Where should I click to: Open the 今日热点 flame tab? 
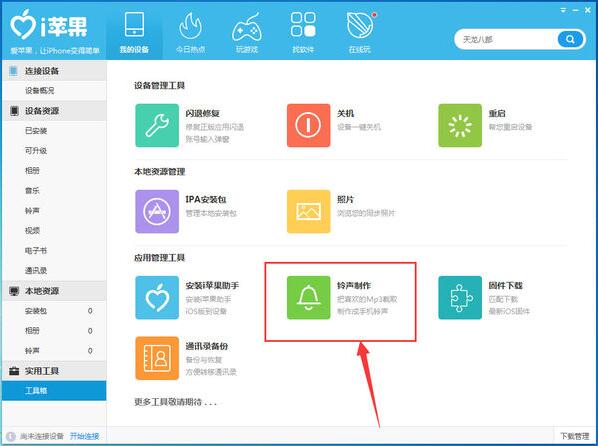[x=190, y=32]
